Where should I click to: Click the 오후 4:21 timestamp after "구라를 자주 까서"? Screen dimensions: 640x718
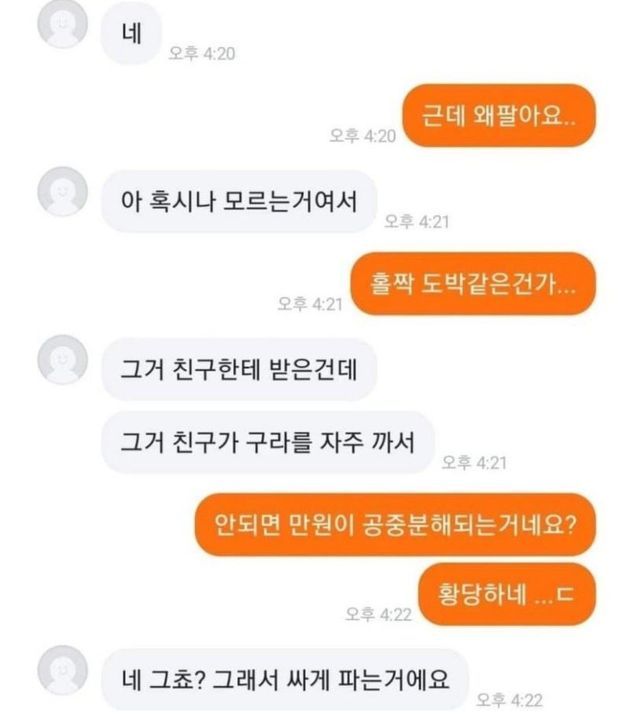pyautogui.click(x=474, y=462)
